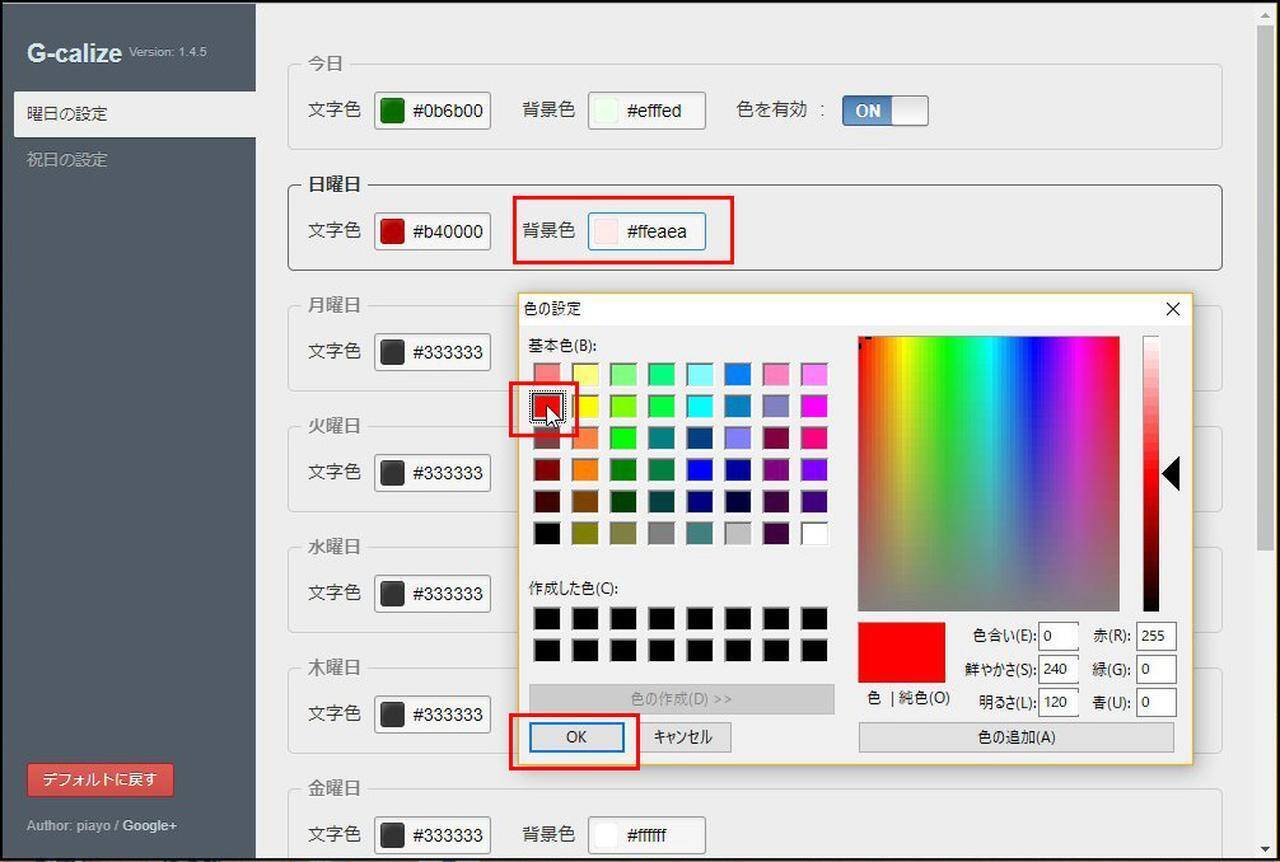Click inside the color spectrum gradient area
The height and width of the screenshot is (862, 1280).
tap(988, 473)
